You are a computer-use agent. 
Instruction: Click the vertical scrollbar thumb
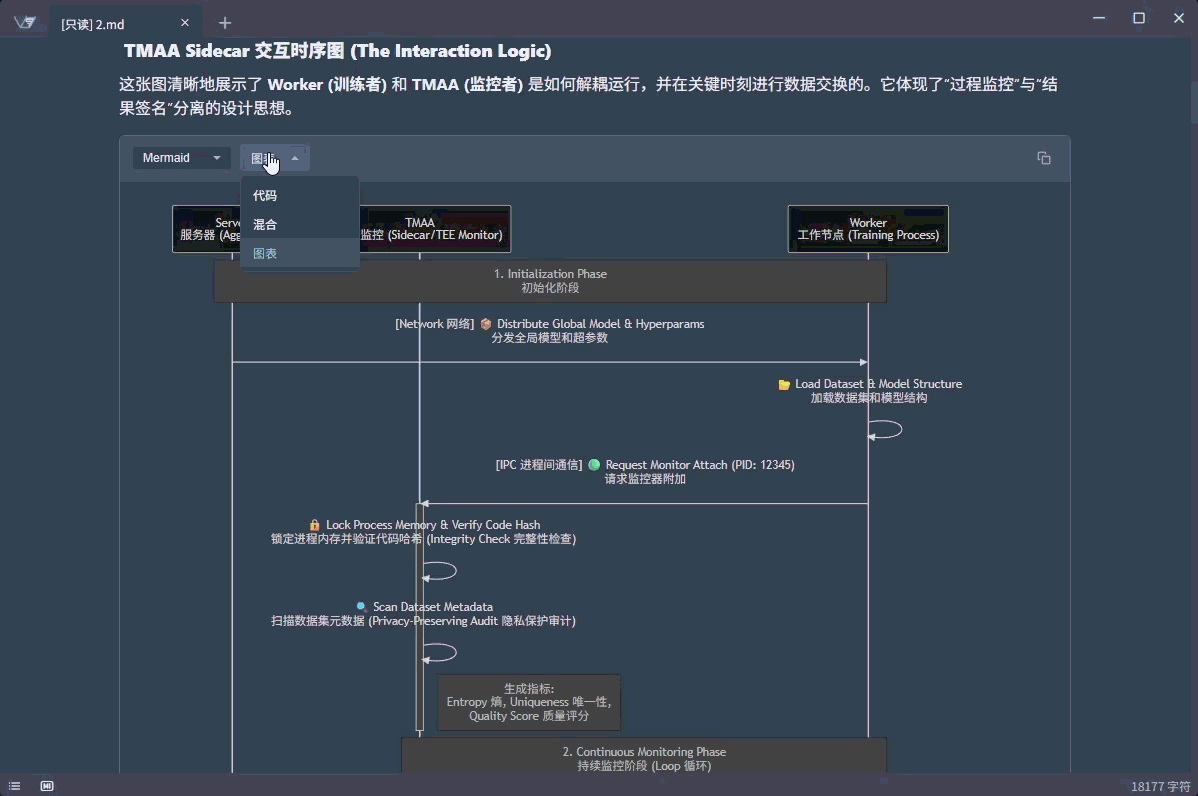pos(1193,100)
